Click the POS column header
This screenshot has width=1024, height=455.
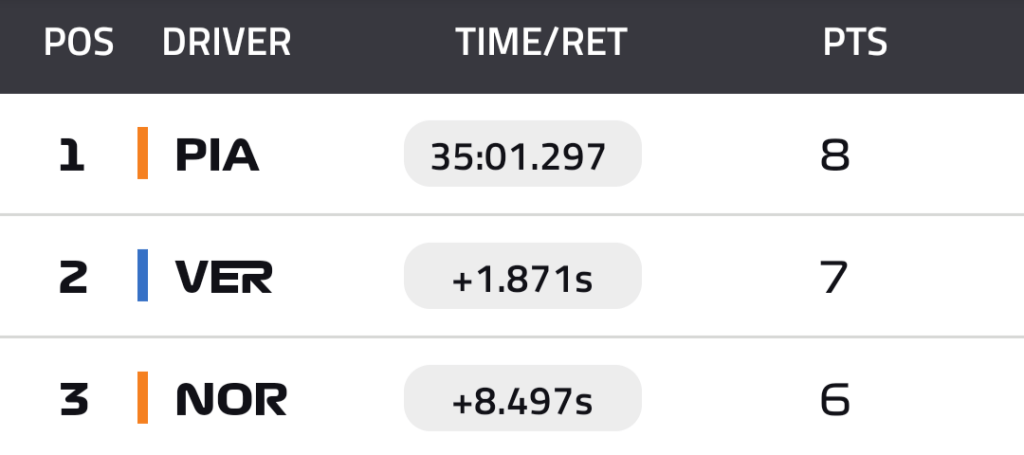pyautogui.click(x=78, y=43)
